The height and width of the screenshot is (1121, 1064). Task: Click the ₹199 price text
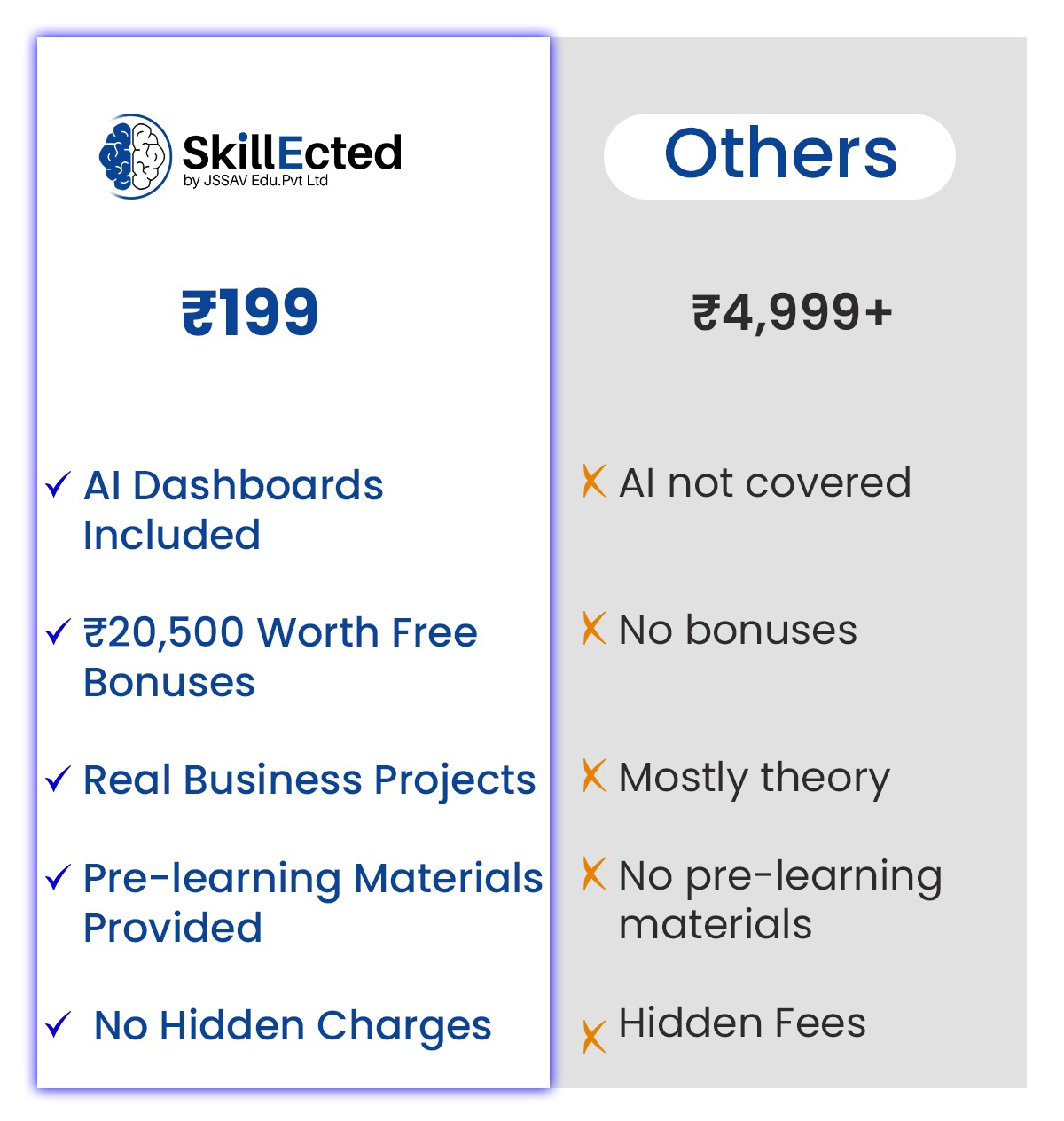point(250,312)
